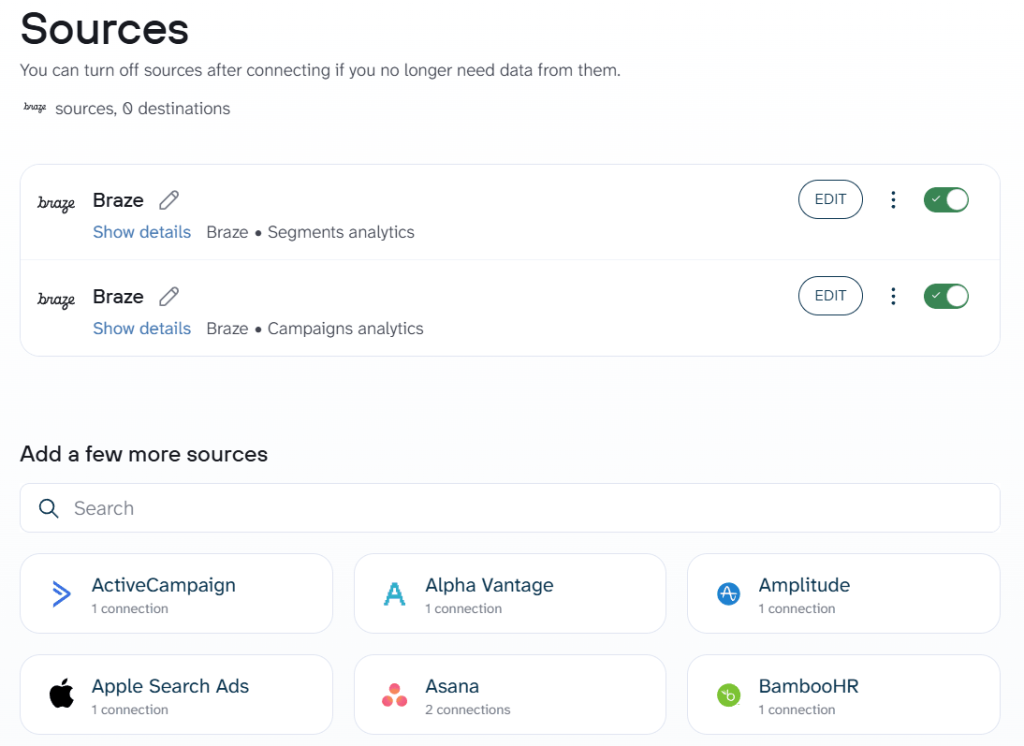The height and width of the screenshot is (746, 1024).
Task: Click EDIT for Braze Campaigns analytics
Action: (830, 295)
